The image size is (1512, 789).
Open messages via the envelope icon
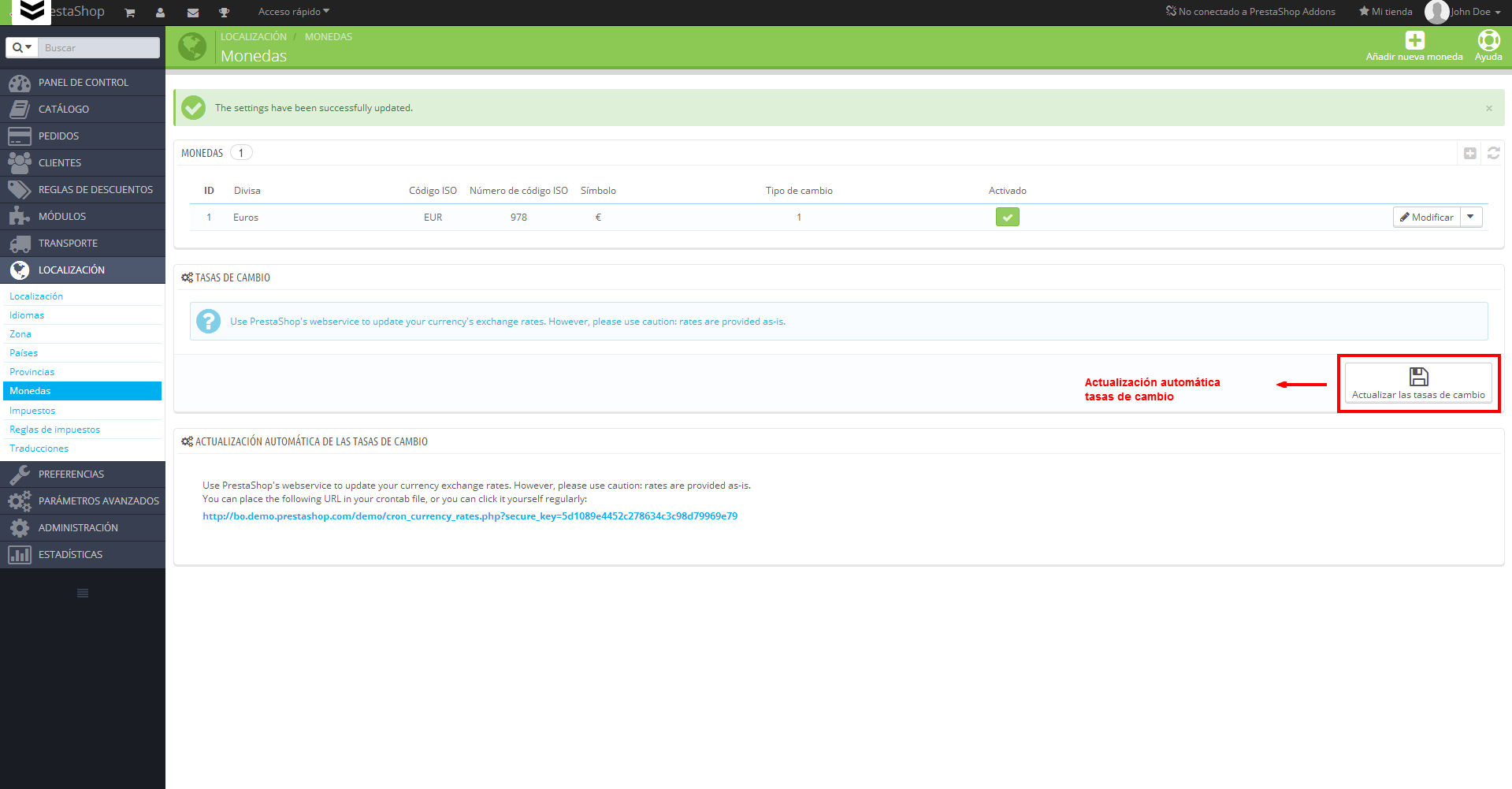click(x=191, y=12)
